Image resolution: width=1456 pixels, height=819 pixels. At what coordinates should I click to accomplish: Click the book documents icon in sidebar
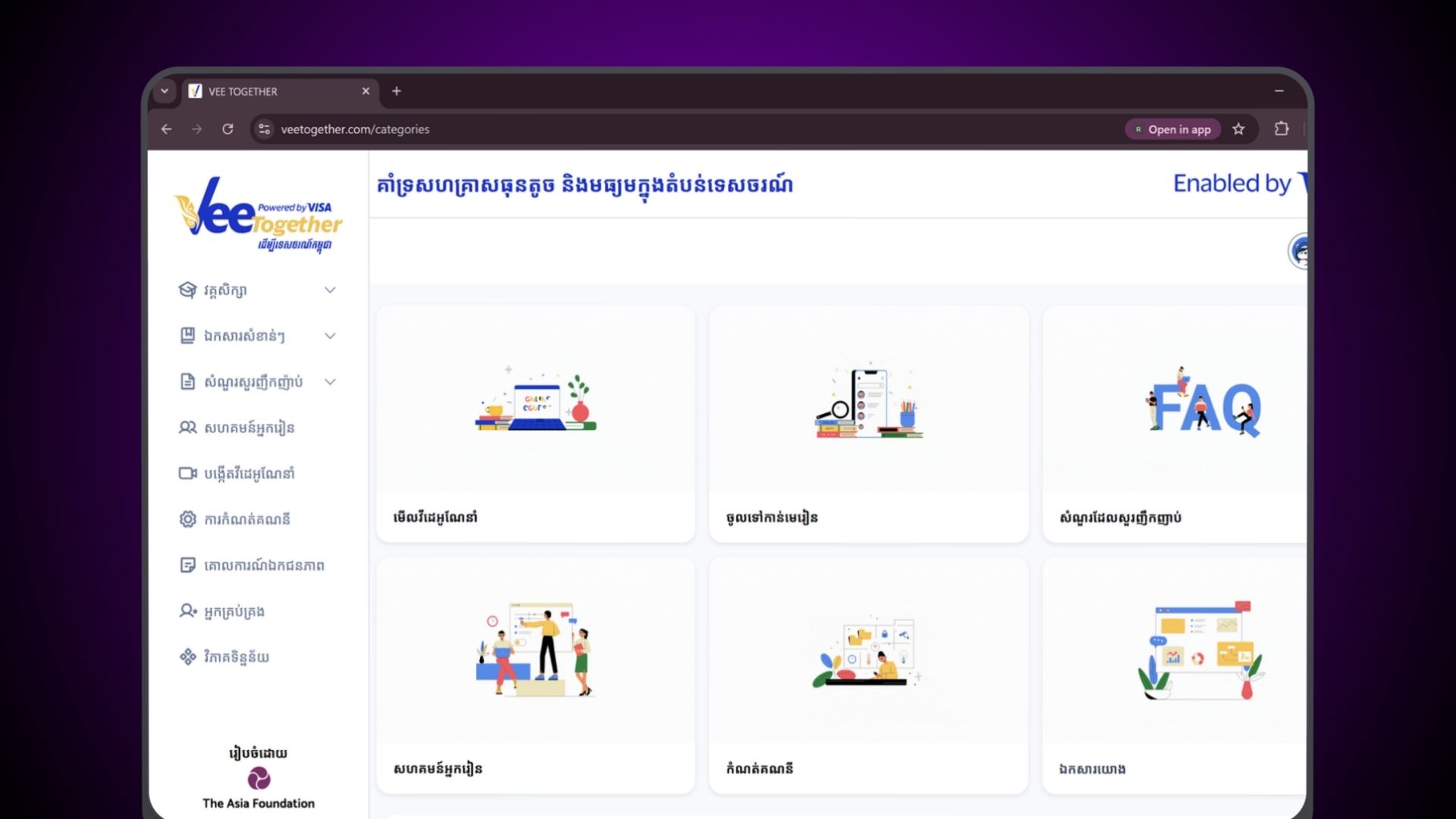point(187,336)
